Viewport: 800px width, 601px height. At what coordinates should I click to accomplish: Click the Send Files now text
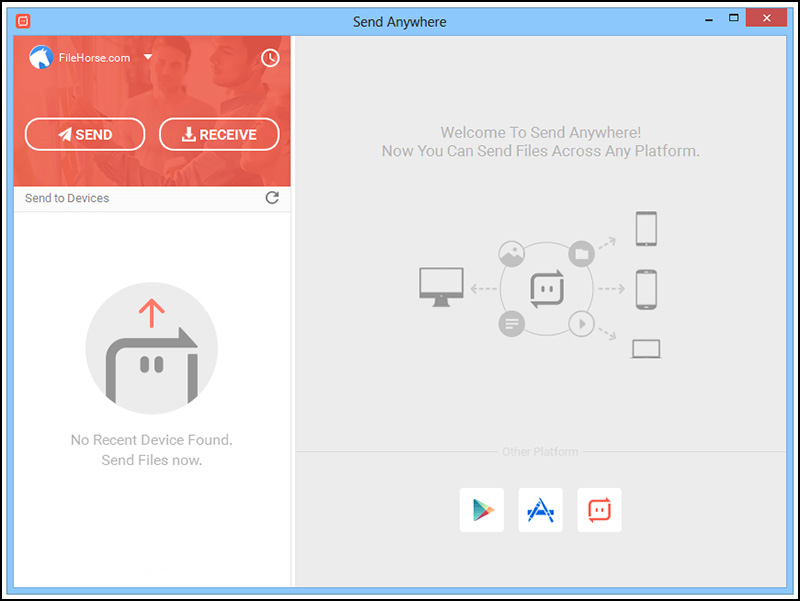coord(151,460)
